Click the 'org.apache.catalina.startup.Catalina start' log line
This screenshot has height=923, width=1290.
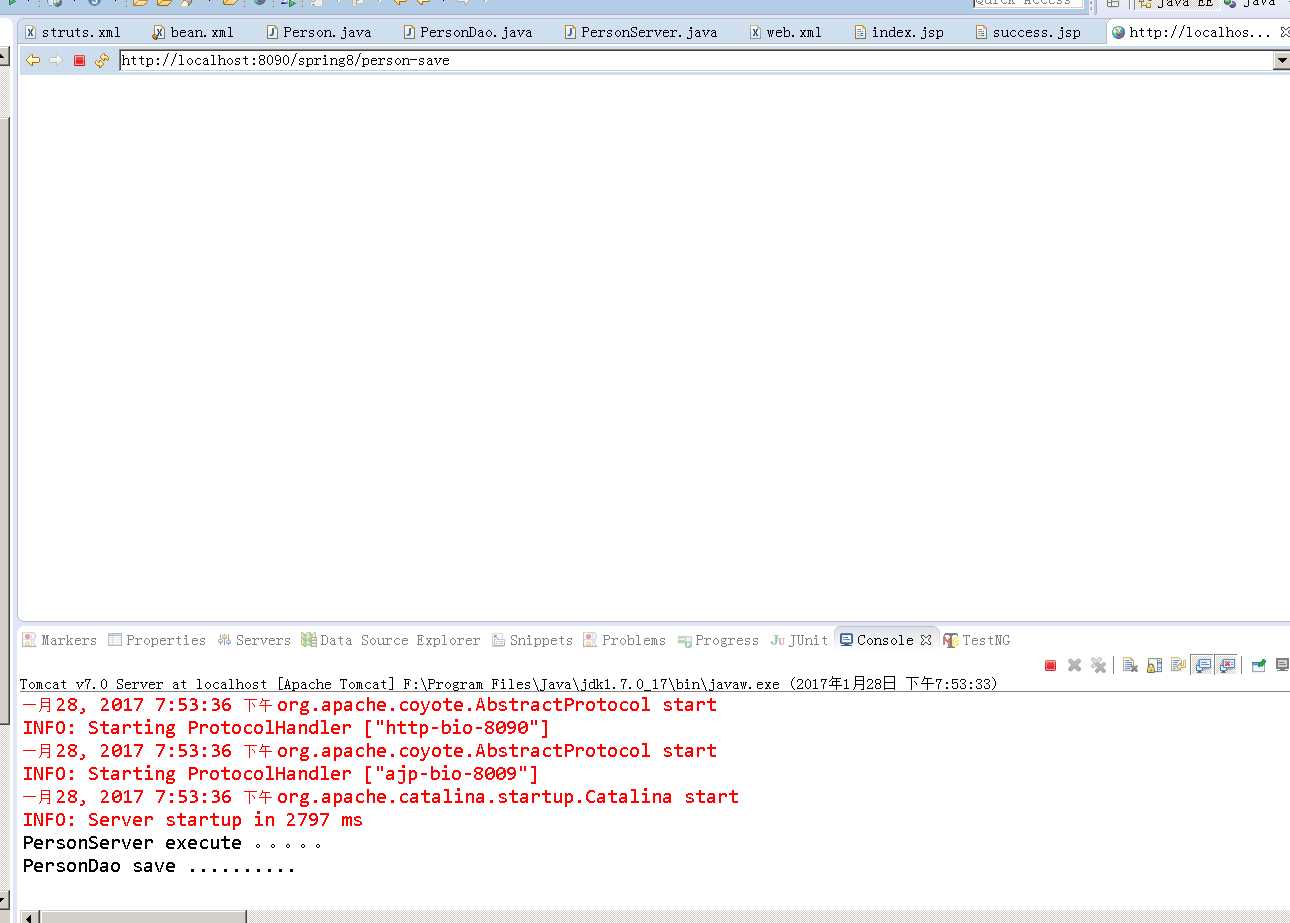(x=381, y=796)
